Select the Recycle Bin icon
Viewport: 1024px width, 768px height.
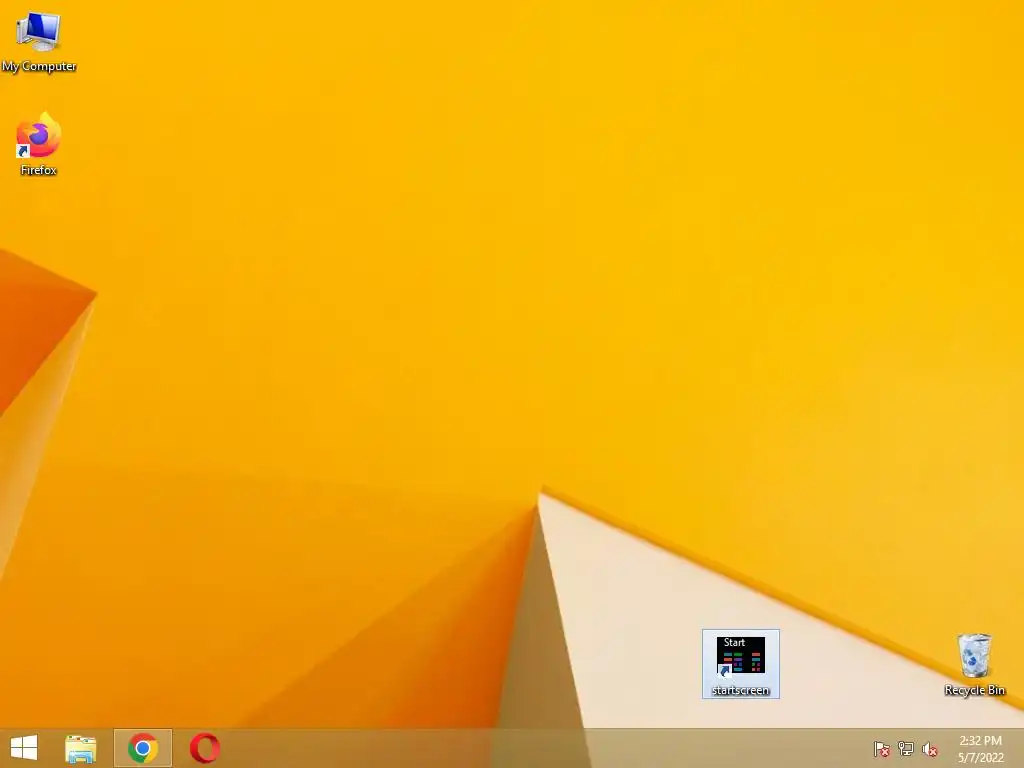[974, 664]
